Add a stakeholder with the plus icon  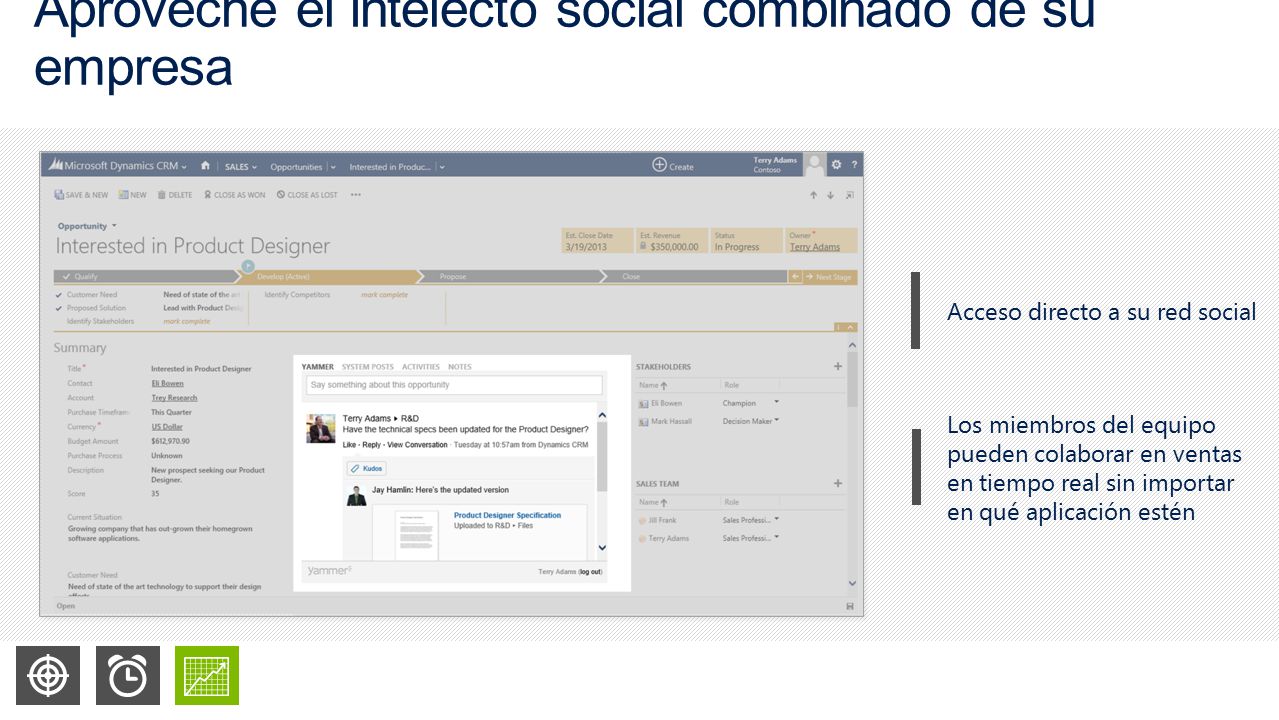pyautogui.click(x=838, y=366)
